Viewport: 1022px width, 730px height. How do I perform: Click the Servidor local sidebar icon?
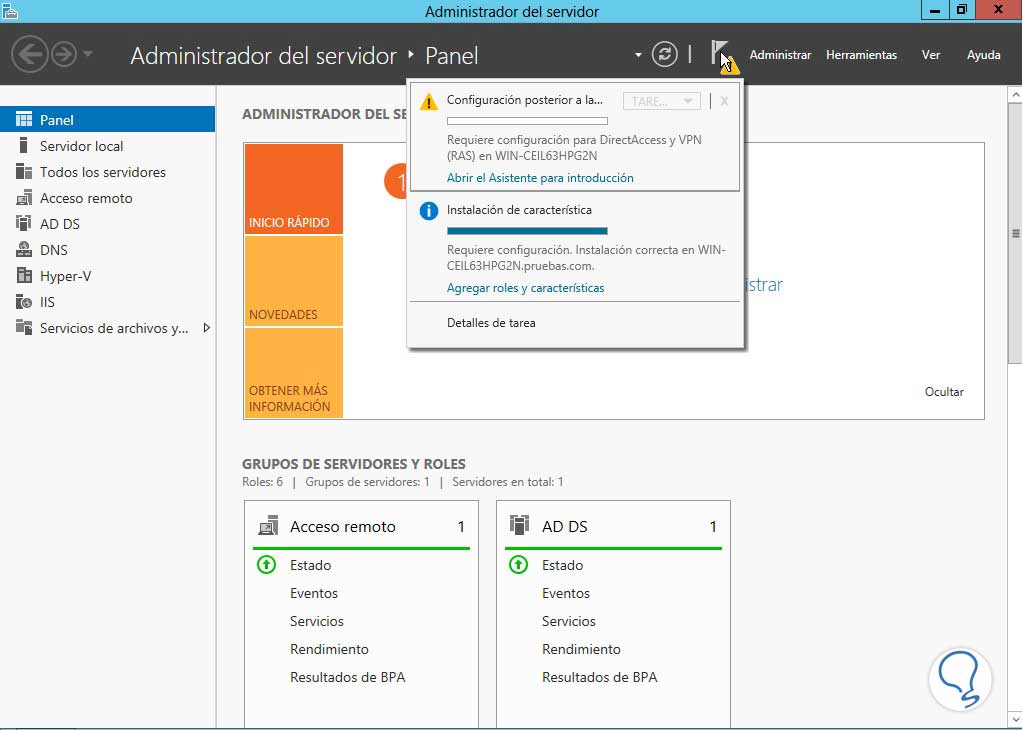pyautogui.click(x=23, y=145)
